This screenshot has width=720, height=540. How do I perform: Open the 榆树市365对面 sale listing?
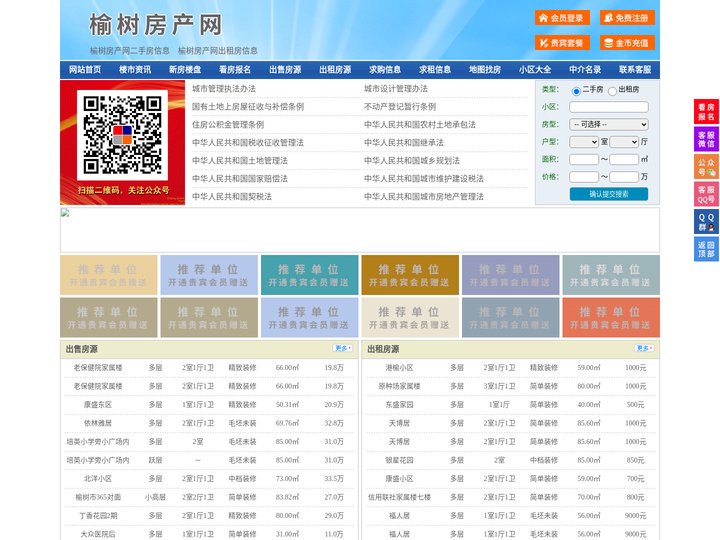98,497
